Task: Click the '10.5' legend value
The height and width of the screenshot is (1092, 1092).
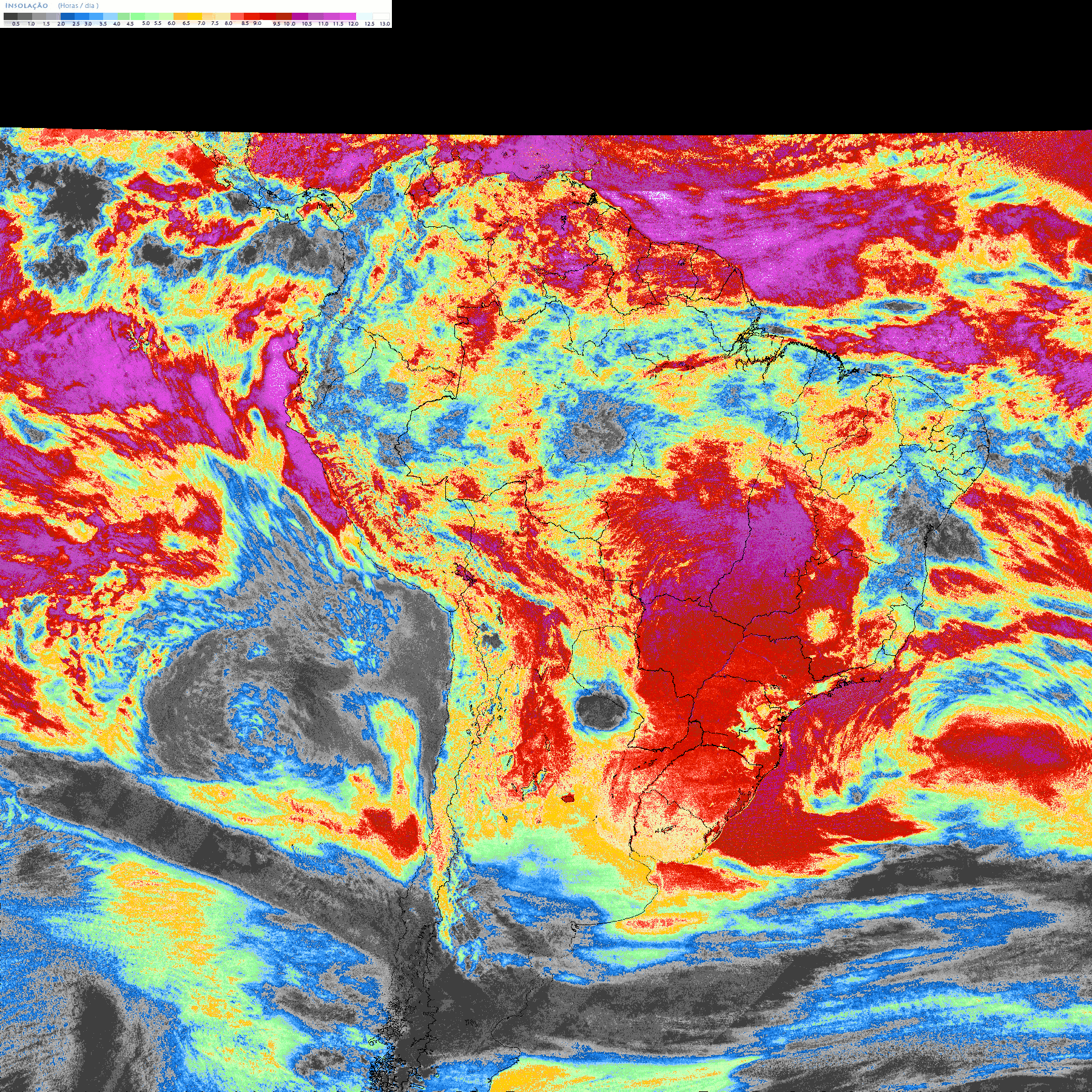Action: [307, 24]
